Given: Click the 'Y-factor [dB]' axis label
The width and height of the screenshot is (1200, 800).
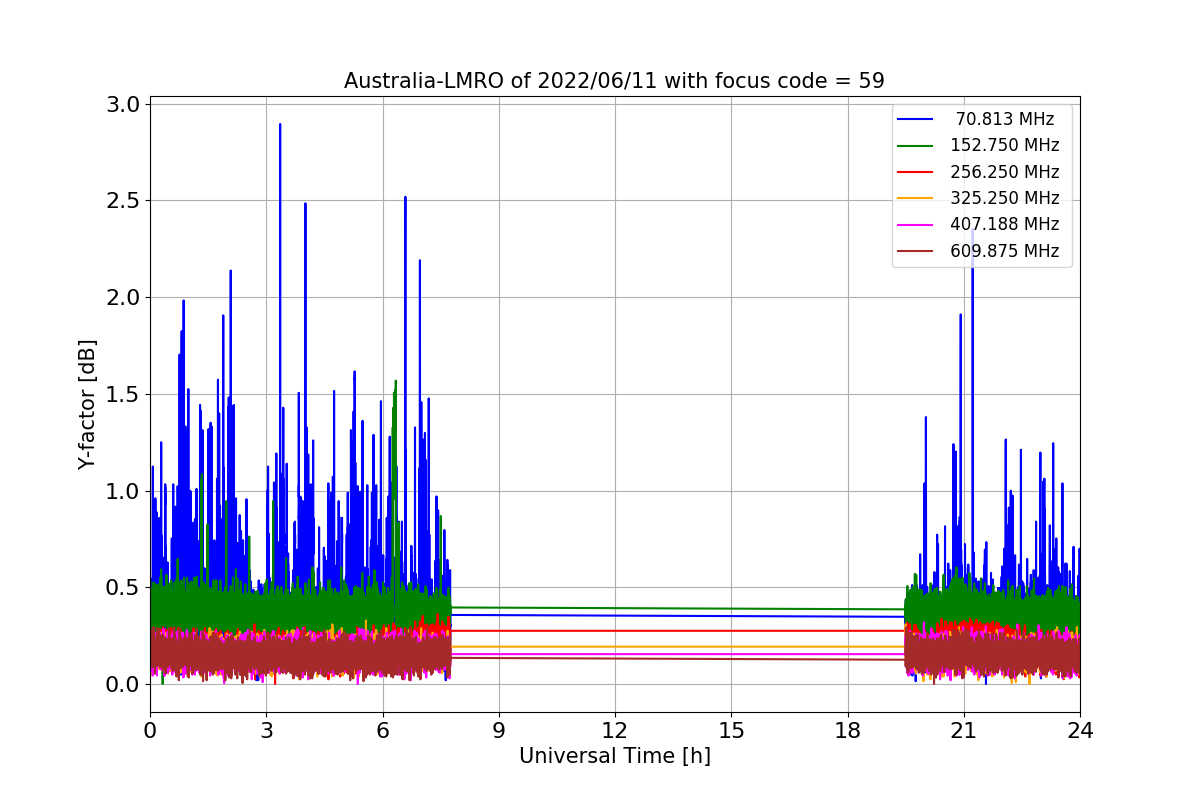Looking at the screenshot, I should (88, 404).
